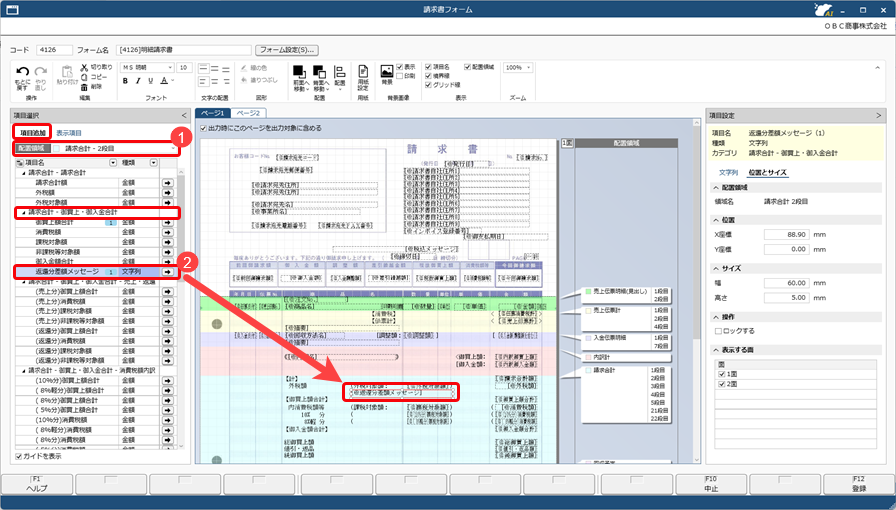Image resolution: width=896 pixels, height=510 pixels.
Task: Collapse the 請求合計・御買上・御入金合計 tree group
Action: (x=24, y=212)
